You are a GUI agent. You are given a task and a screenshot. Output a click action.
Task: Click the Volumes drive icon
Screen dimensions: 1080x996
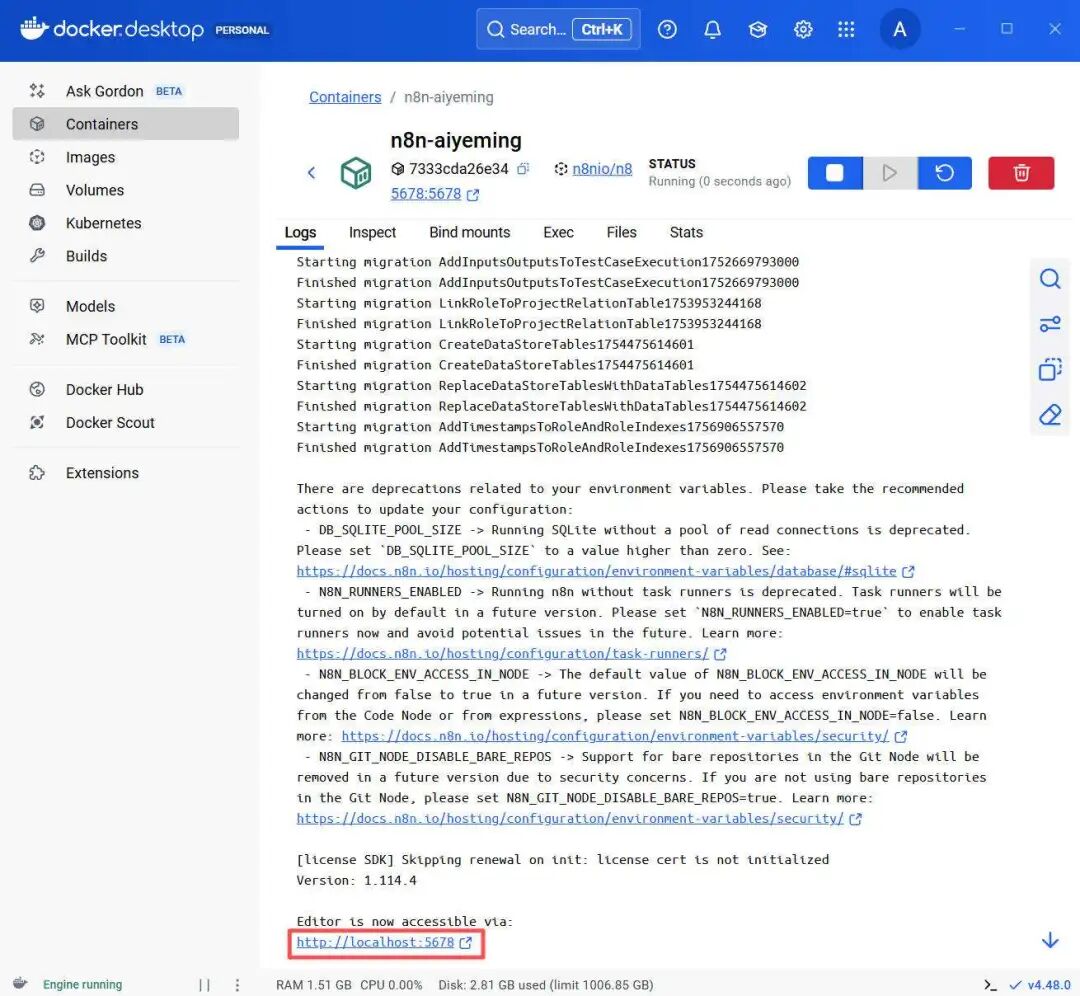37,190
